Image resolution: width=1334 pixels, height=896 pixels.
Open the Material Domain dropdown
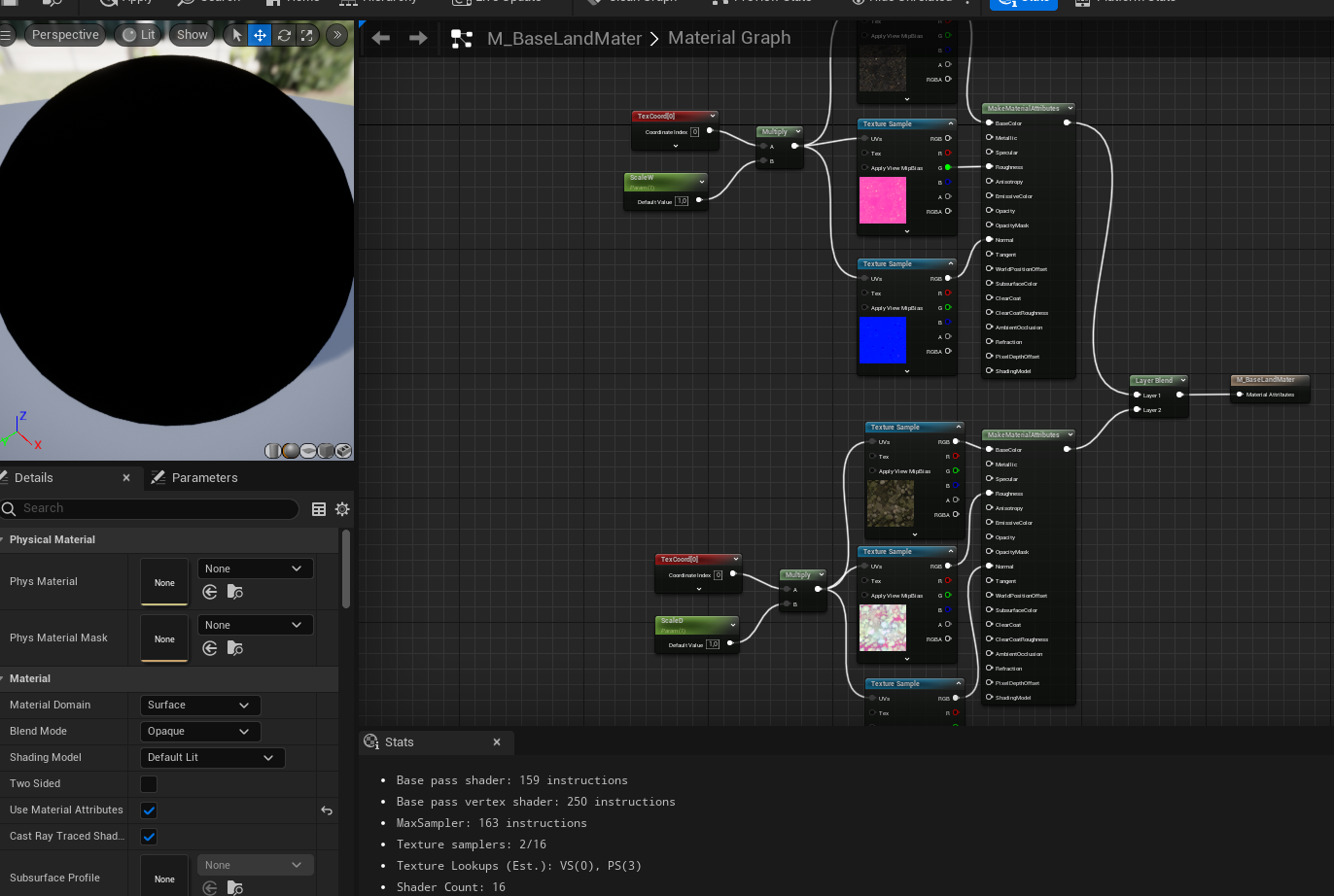200,706
